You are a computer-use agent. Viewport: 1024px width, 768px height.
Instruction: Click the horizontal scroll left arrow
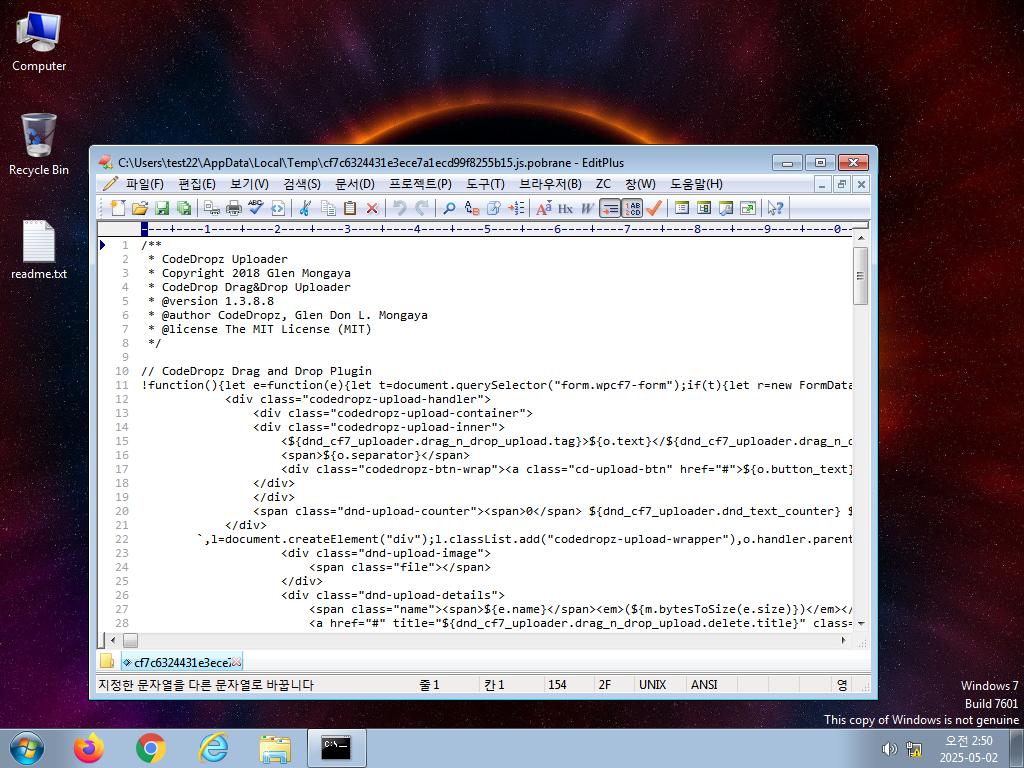(113, 641)
